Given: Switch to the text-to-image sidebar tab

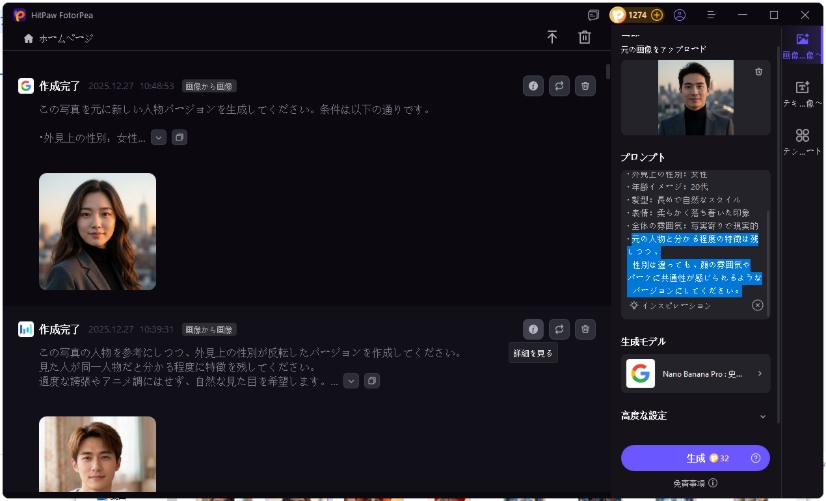Looking at the screenshot, I should pos(802,93).
